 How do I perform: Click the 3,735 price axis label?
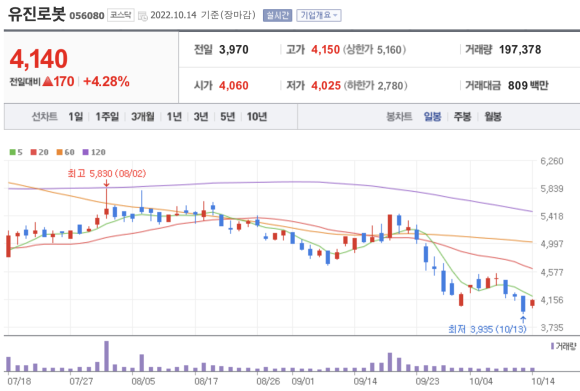point(552,328)
